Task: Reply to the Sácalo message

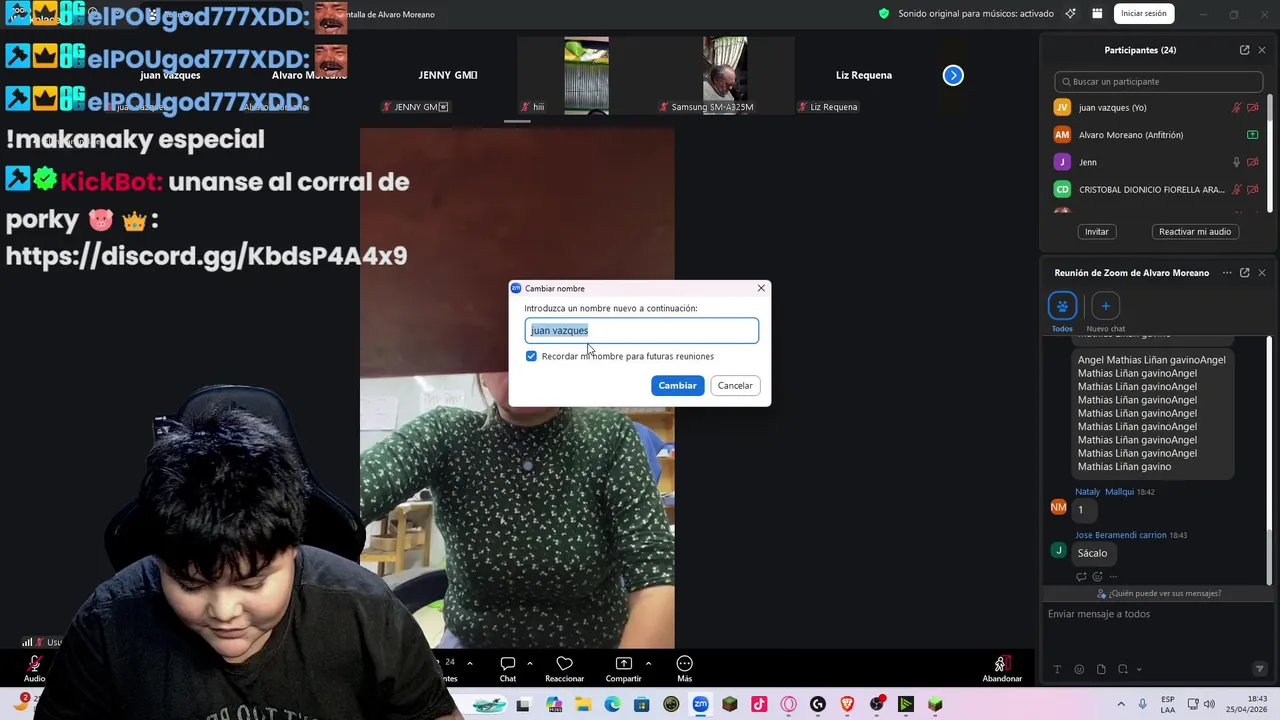Action: pos(1081,577)
